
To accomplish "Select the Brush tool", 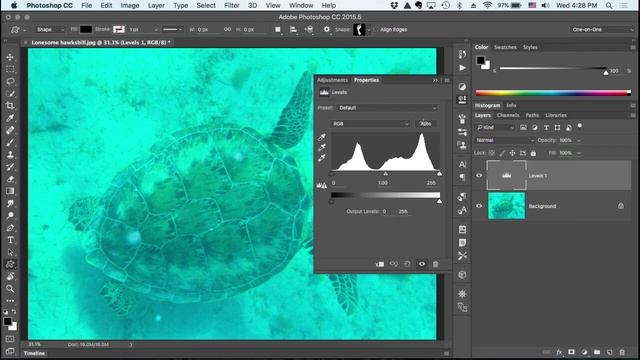I will 10,142.
